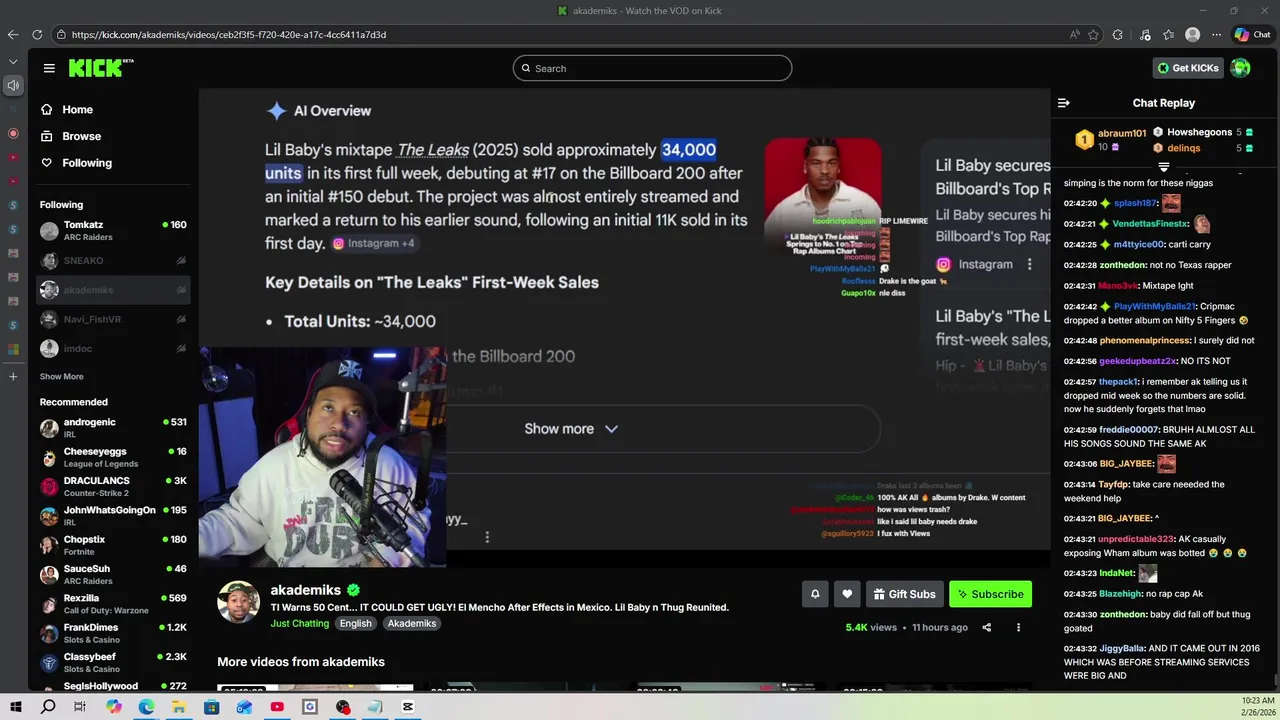Open Tomkatz channel in Following list
1280x720 pixels.
(x=112, y=230)
